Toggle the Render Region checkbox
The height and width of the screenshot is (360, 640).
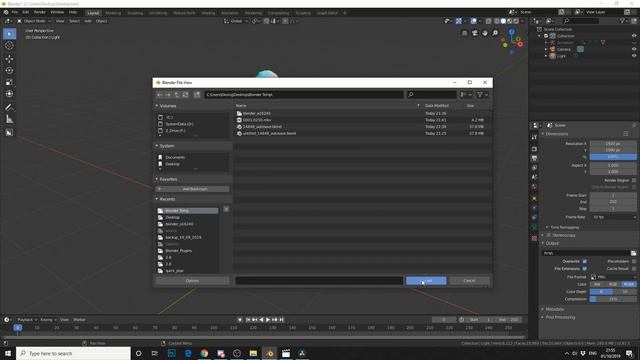click(633, 180)
